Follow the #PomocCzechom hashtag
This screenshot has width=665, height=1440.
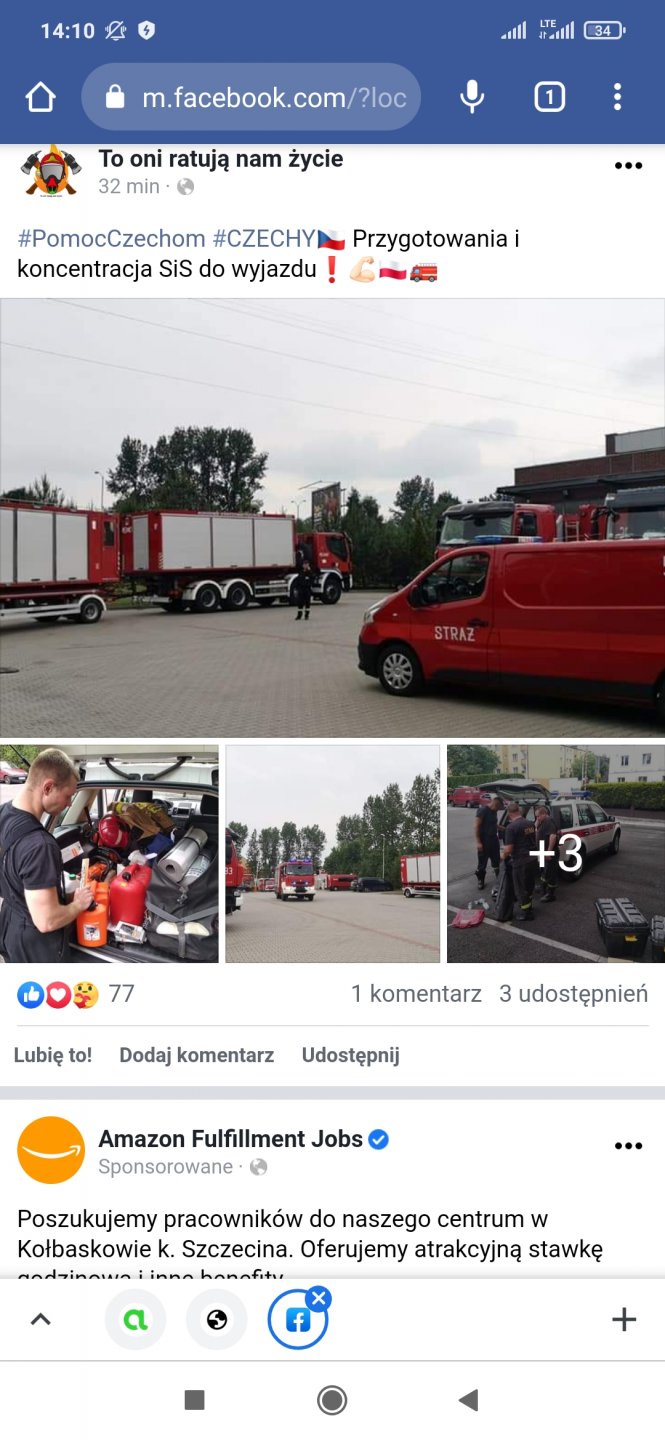pyautogui.click(x=112, y=239)
